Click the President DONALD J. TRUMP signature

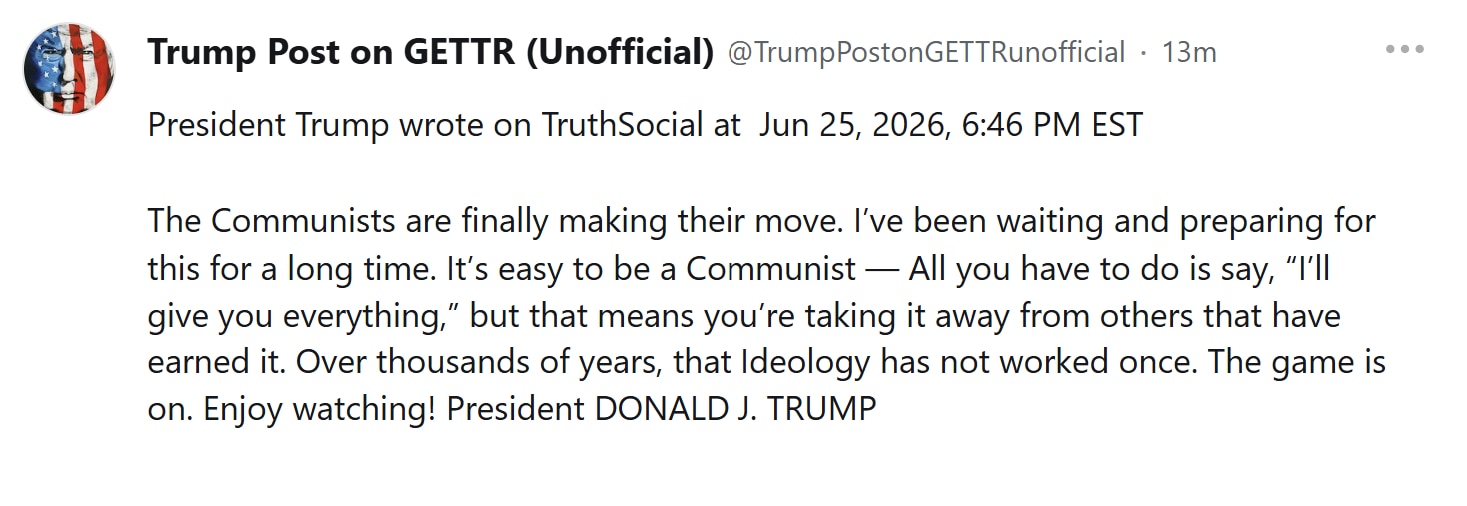(661, 409)
